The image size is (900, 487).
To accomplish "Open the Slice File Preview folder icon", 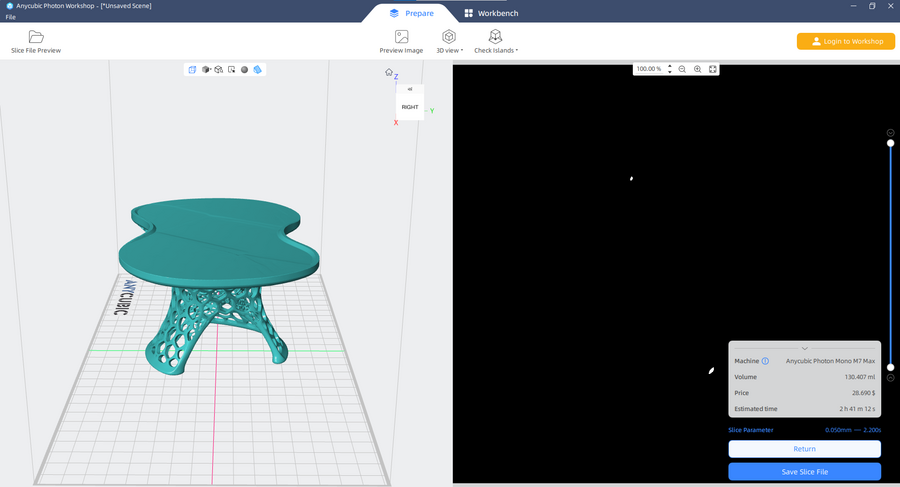I will 36,37.
